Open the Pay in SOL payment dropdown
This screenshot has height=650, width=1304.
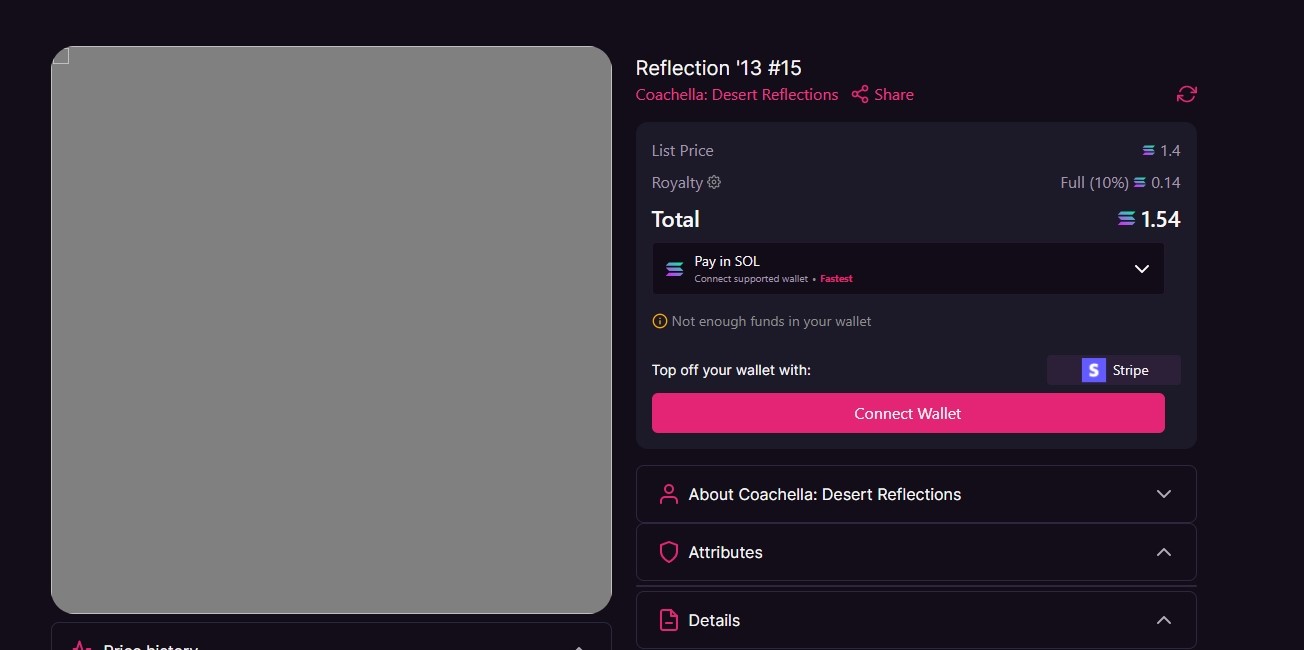(x=908, y=268)
